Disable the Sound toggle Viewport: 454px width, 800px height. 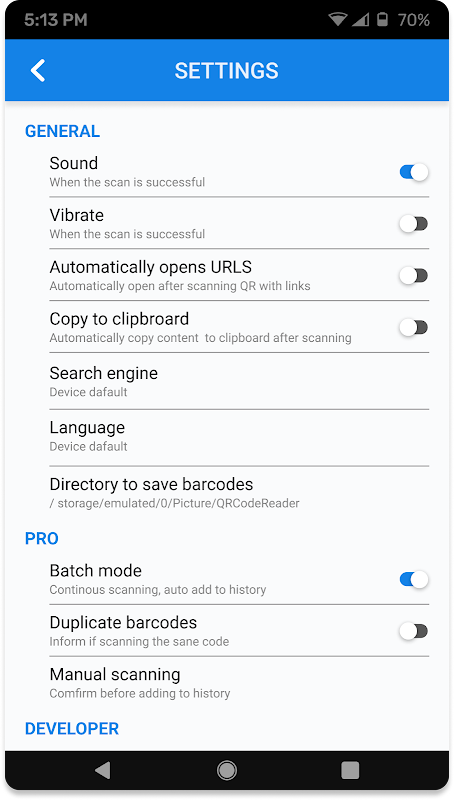(x=414, y=172)
